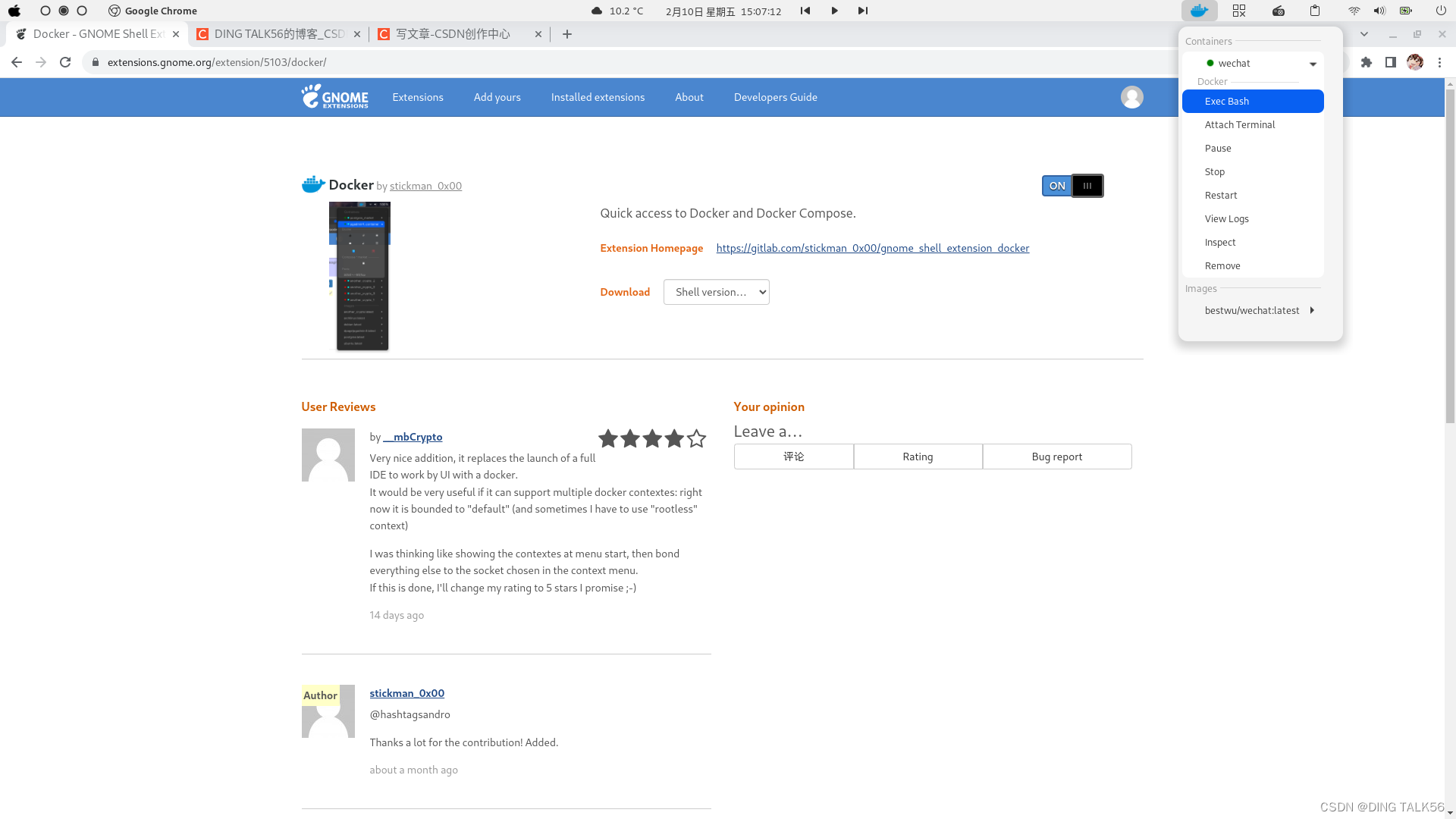This screenshot has height=819, width=1456.
Task: Open the wechat container dropdown arrow
Action: pos(1313,63)
